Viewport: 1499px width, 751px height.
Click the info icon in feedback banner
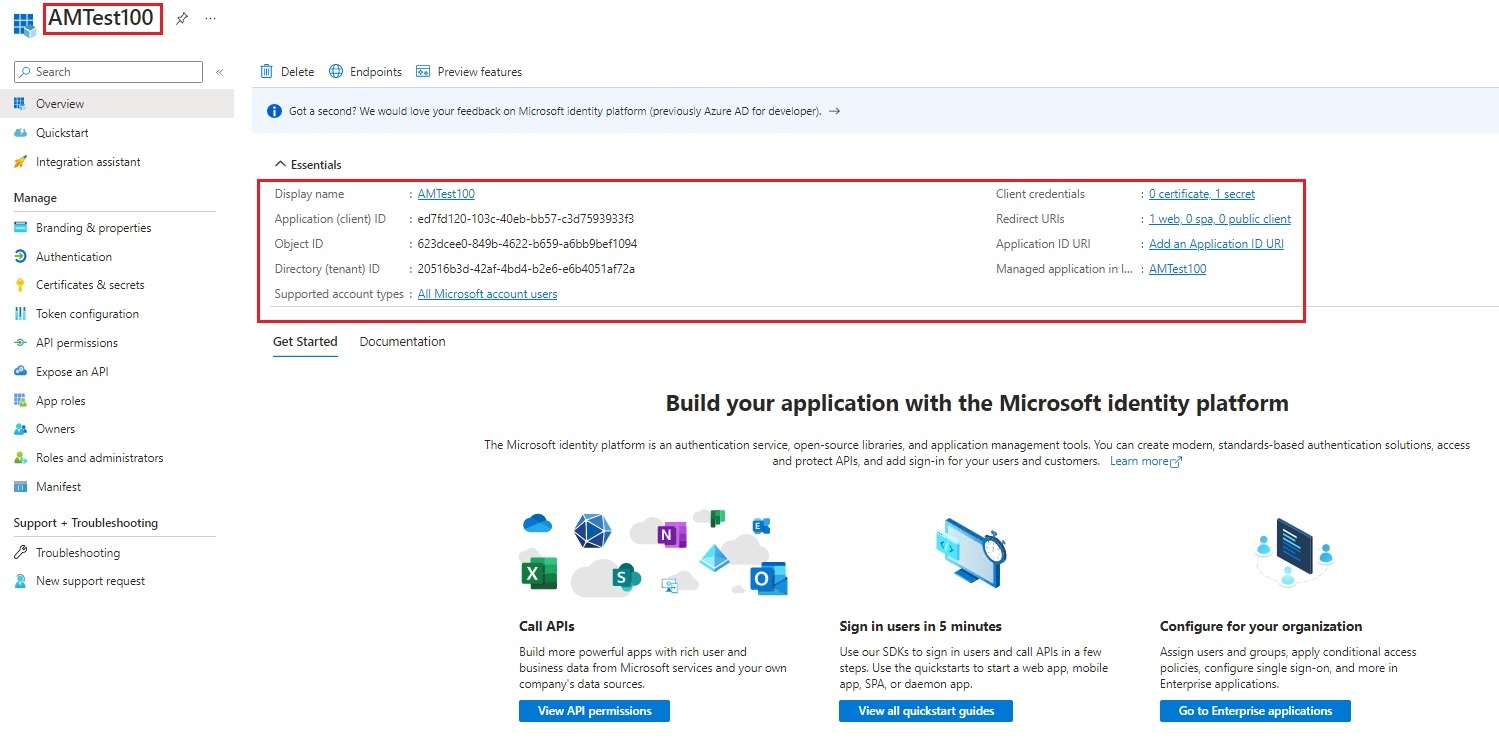[x=274, y=111]
